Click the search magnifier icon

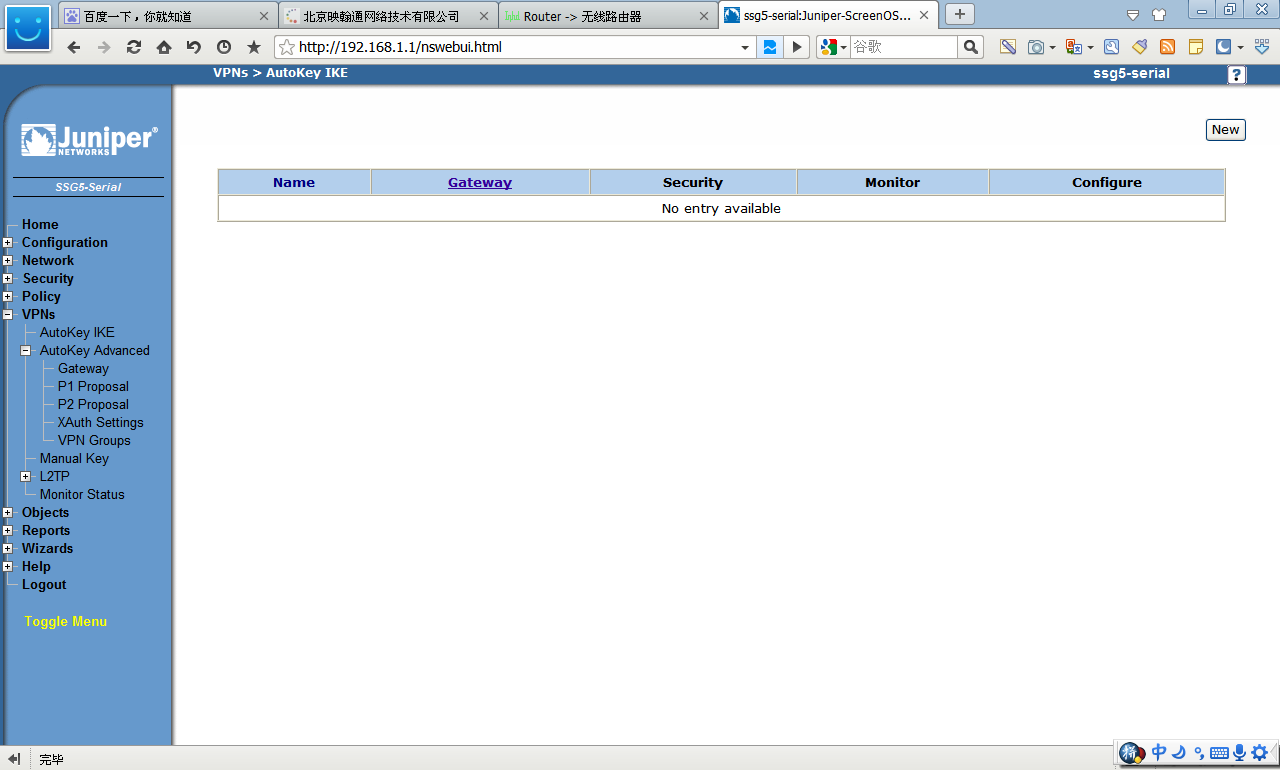coord(970,47)
